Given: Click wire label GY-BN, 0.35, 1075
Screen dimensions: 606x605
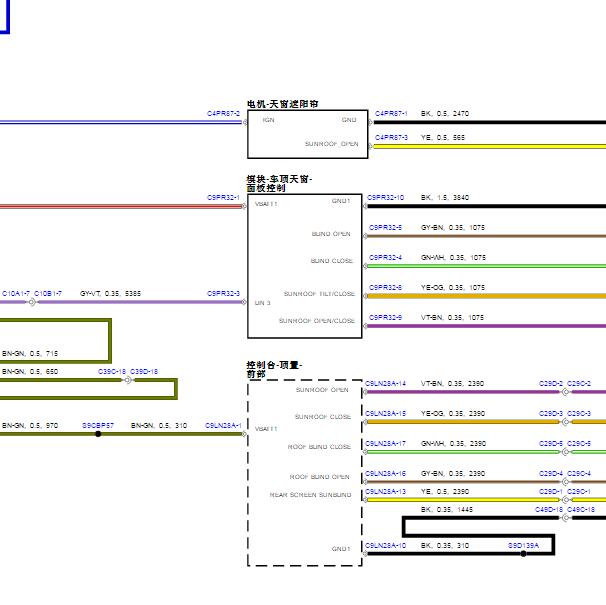Looking at the screenshot, I should click(x=453, y=228).
